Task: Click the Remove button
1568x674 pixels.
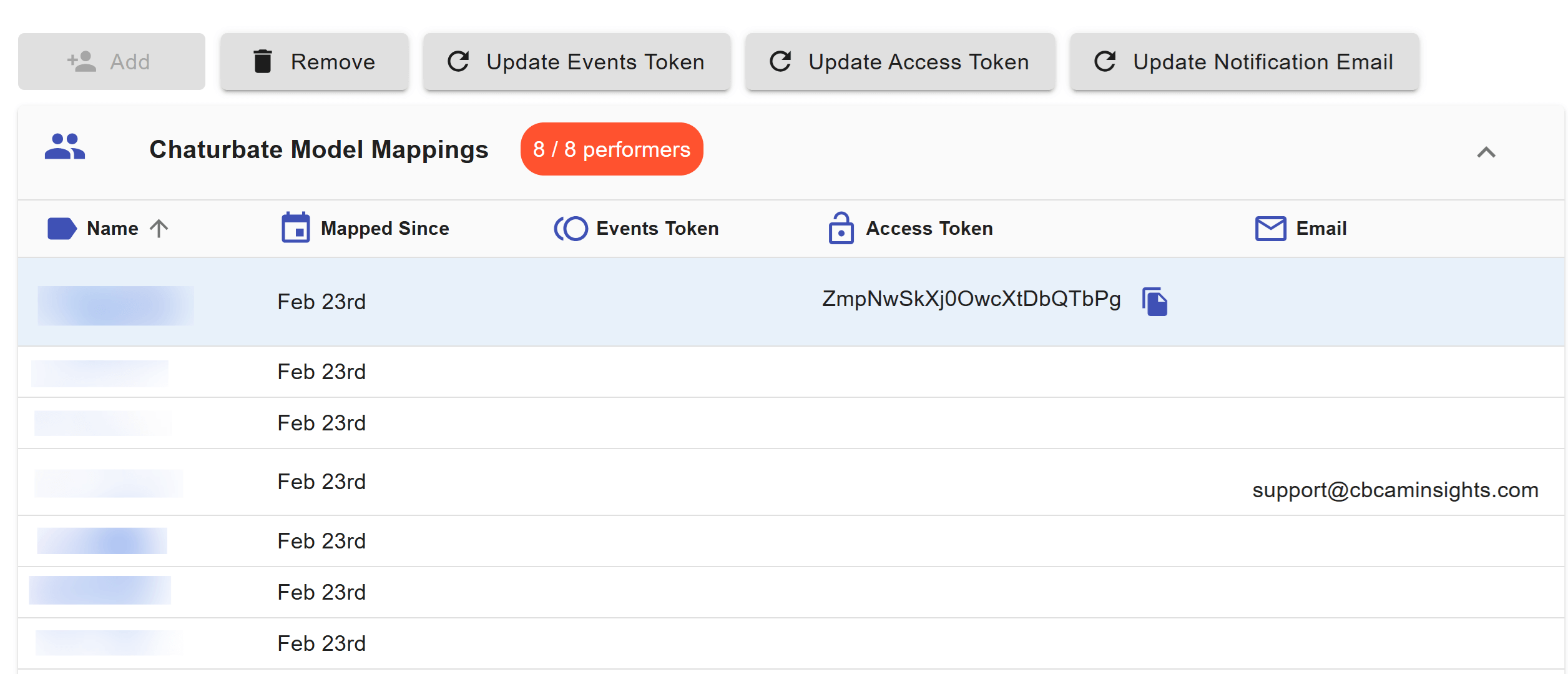Action: pos(314,62)
